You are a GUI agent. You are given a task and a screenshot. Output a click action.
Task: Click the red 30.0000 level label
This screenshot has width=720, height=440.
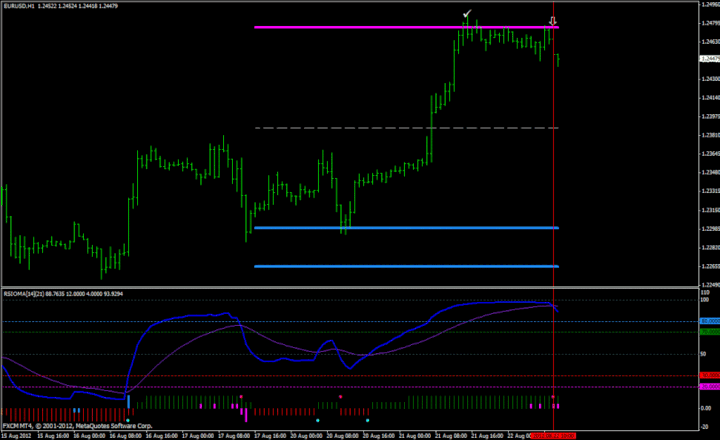pos(709,375)
